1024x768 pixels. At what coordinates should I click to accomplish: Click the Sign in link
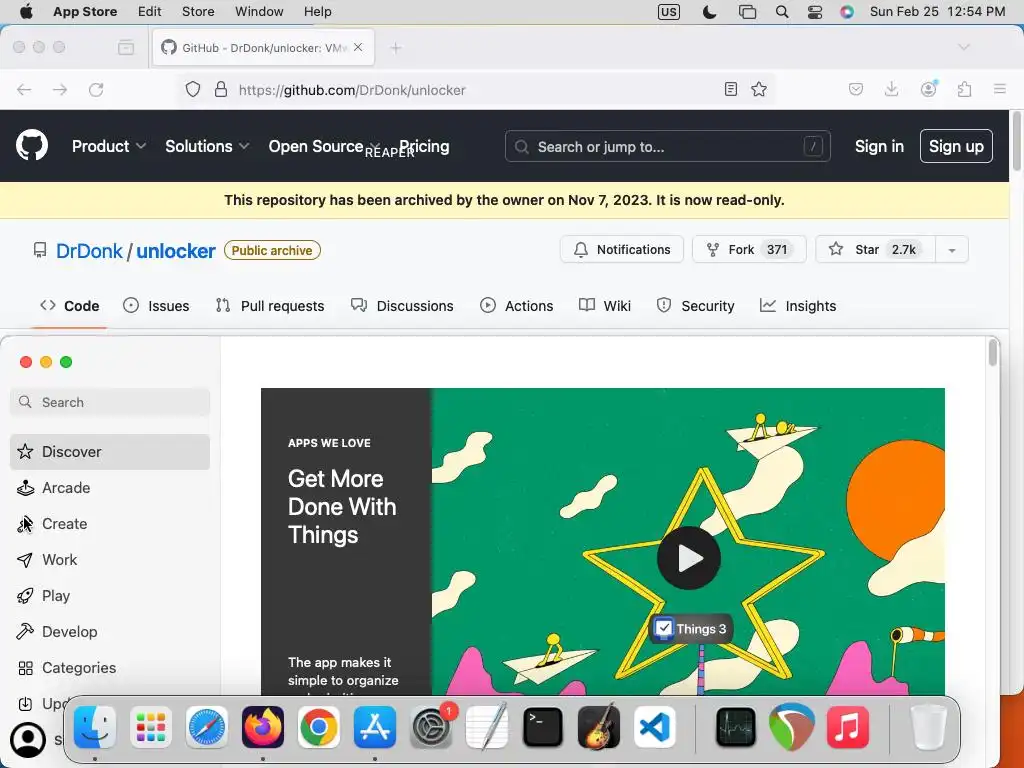click(x=879, y=146)
